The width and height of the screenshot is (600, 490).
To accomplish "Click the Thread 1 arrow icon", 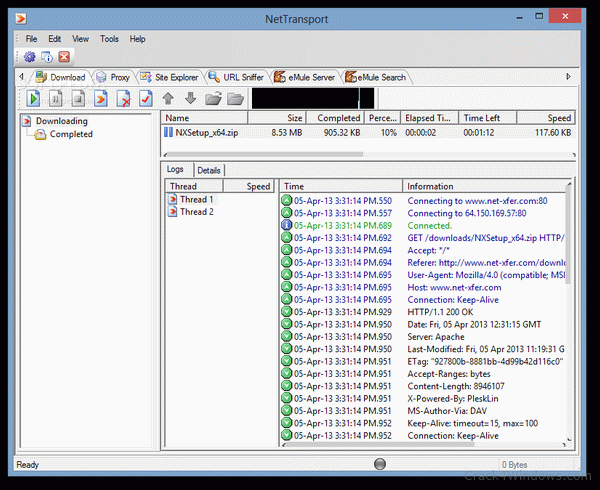I will [173, 199].
